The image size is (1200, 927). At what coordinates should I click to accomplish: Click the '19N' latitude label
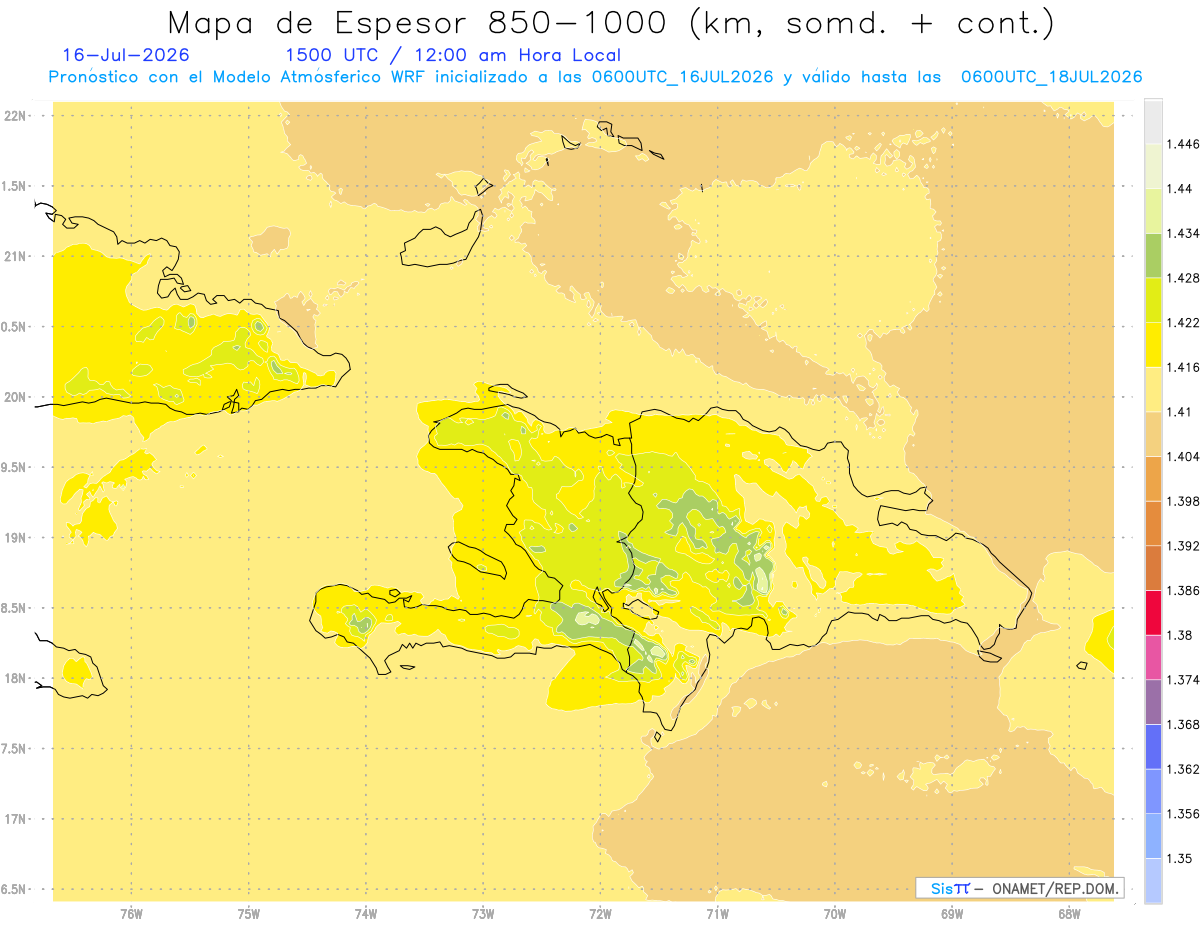coord(17,538)
